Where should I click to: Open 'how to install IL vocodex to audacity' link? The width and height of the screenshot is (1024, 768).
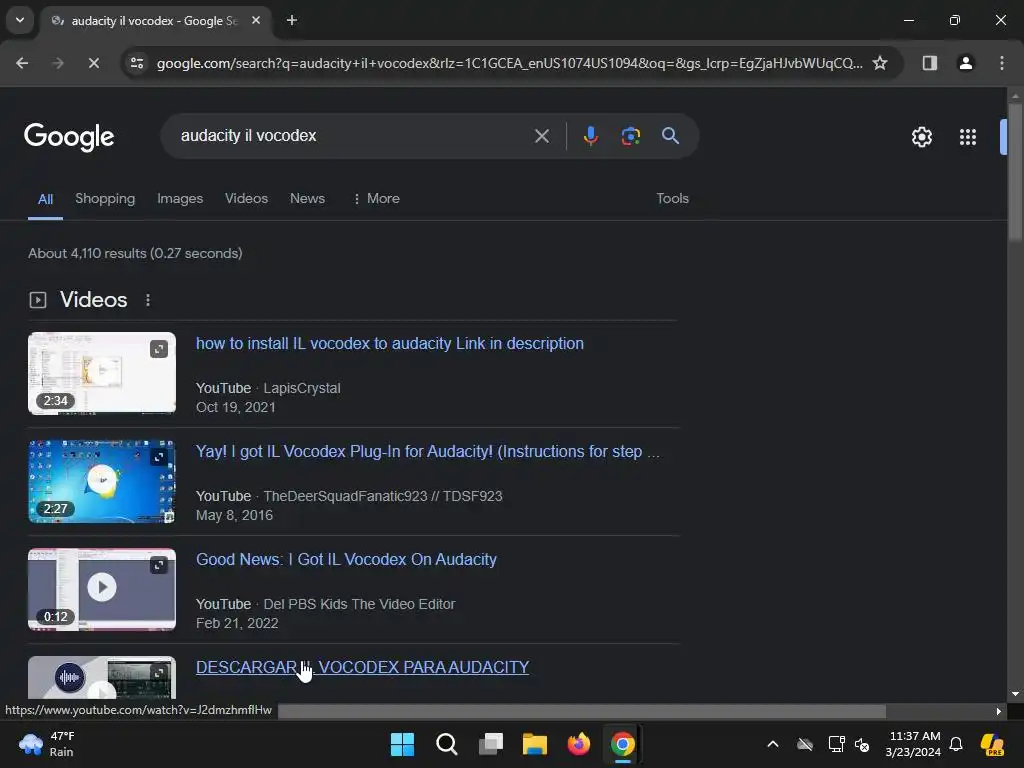pos(390,344)
